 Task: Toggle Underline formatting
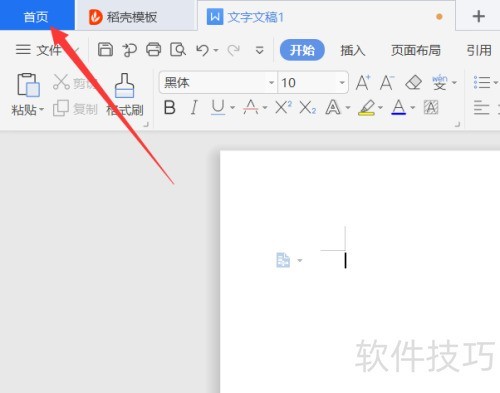(218, 108)
